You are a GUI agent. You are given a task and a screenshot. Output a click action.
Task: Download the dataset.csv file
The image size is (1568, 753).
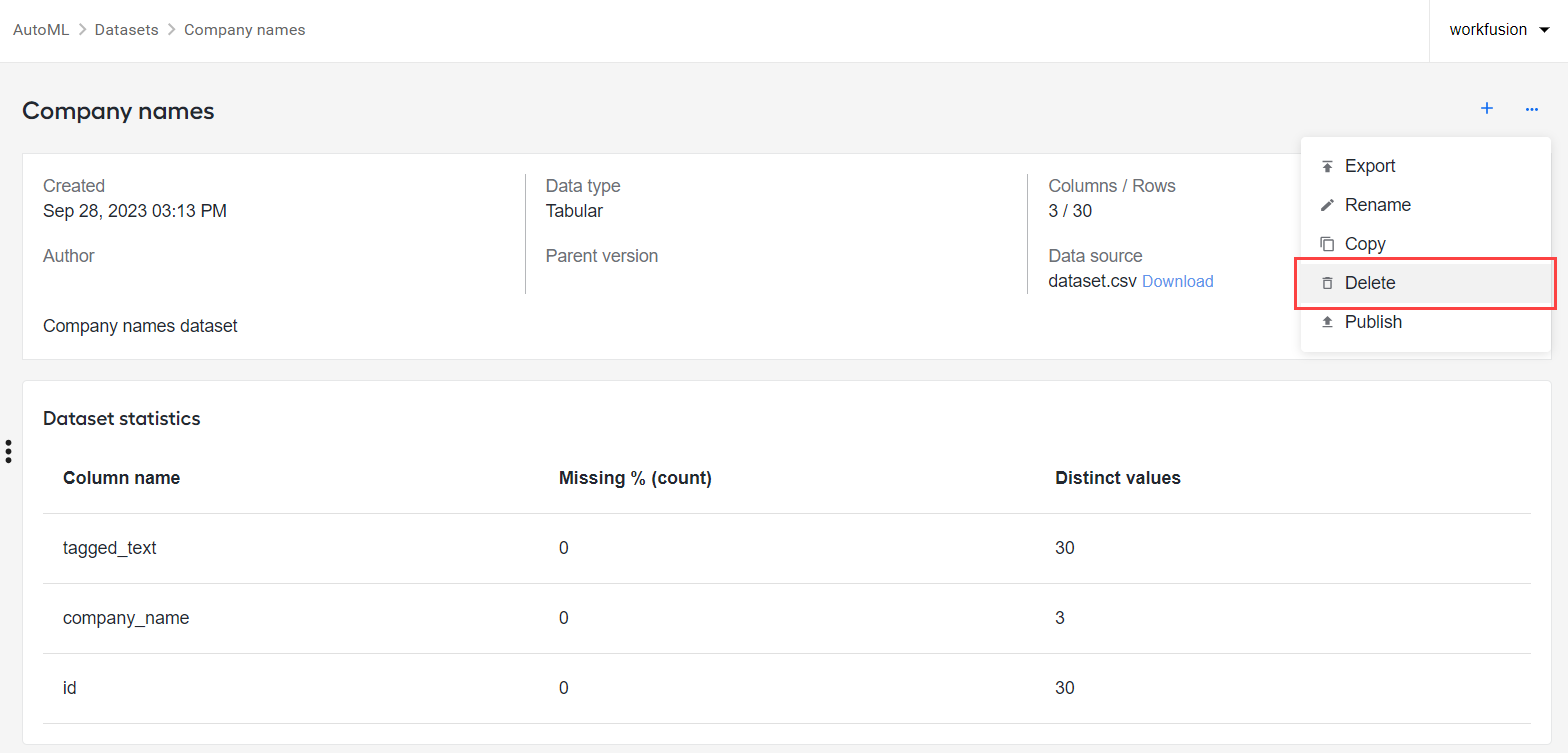point(1177,282)
